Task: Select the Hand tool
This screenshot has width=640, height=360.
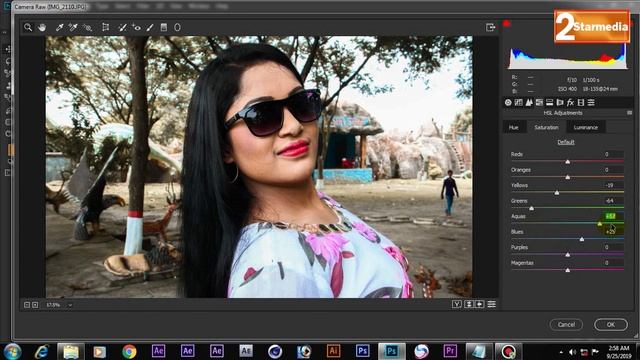Action: (x=42, y=27)
